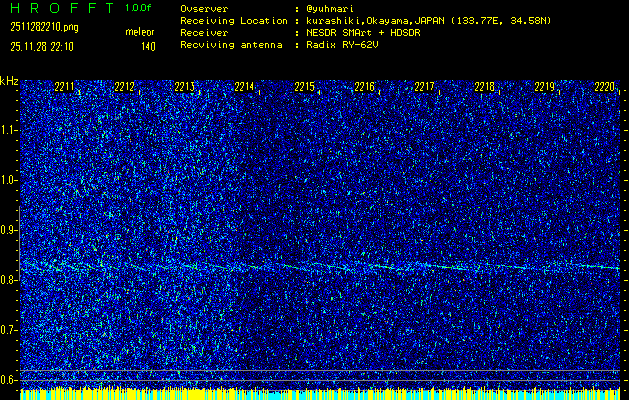Click the 25.11.28 22:10 date stamp
This screenshot has height=400, width=629.
[45, 46]
